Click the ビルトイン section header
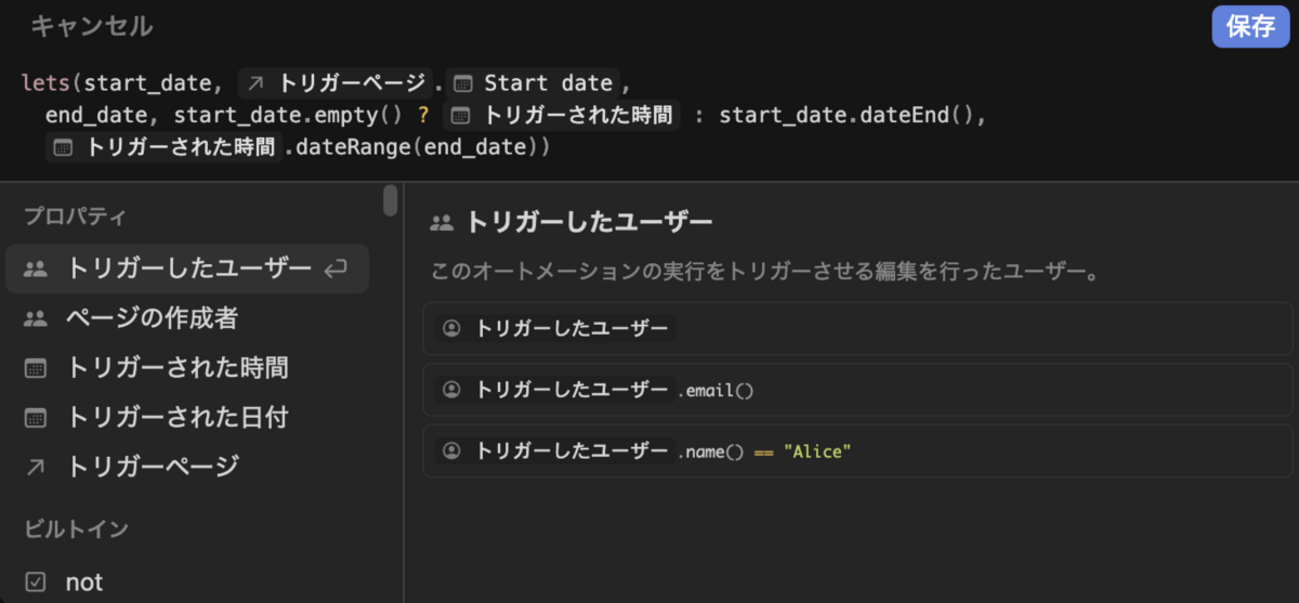 [x=76, y=529]
